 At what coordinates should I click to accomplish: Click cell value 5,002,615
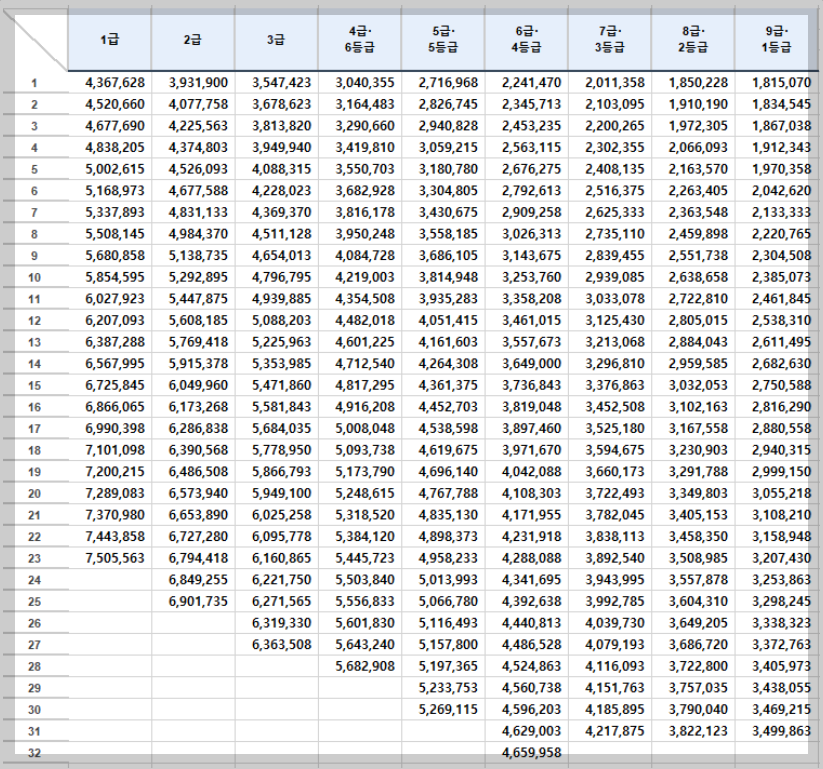(115, 169)
